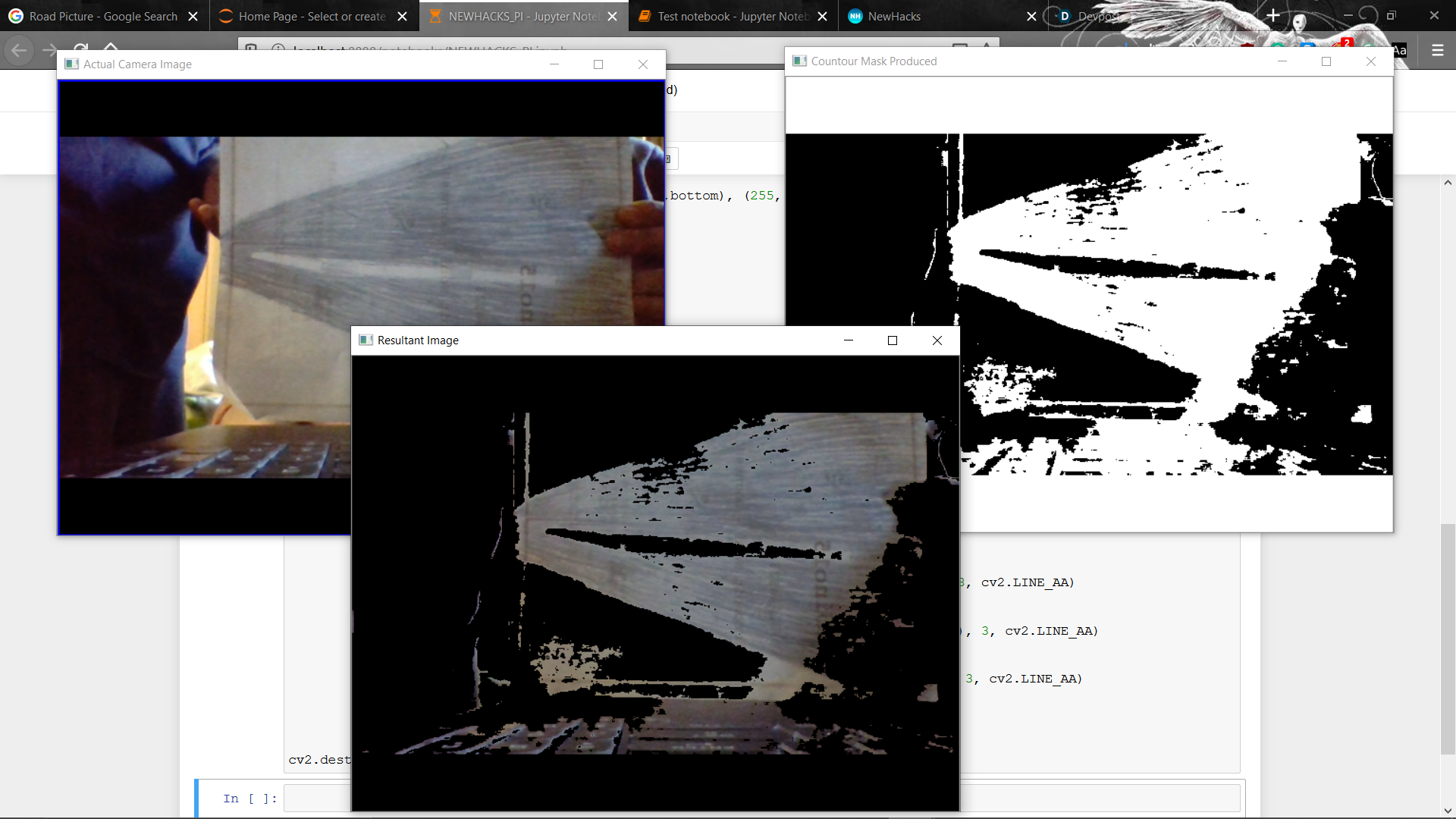
Task: Open the Home Page Jupyter tab
Action: [x=311, y=16]
